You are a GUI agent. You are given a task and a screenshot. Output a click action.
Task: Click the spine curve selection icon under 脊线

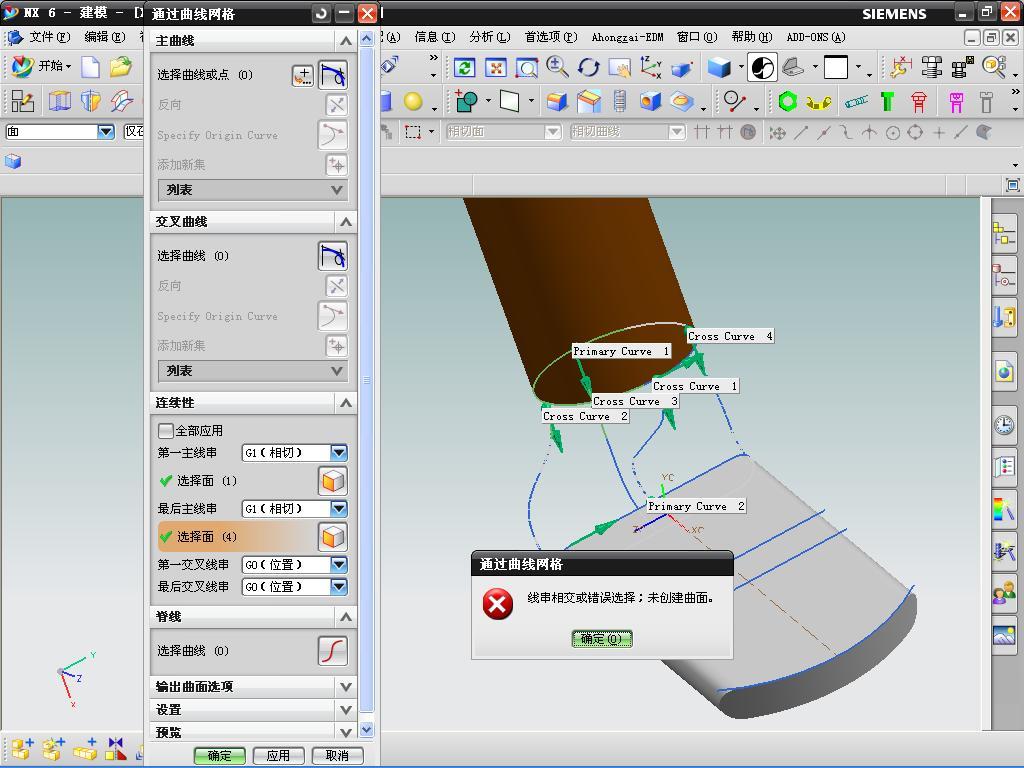tap(332, 650)
